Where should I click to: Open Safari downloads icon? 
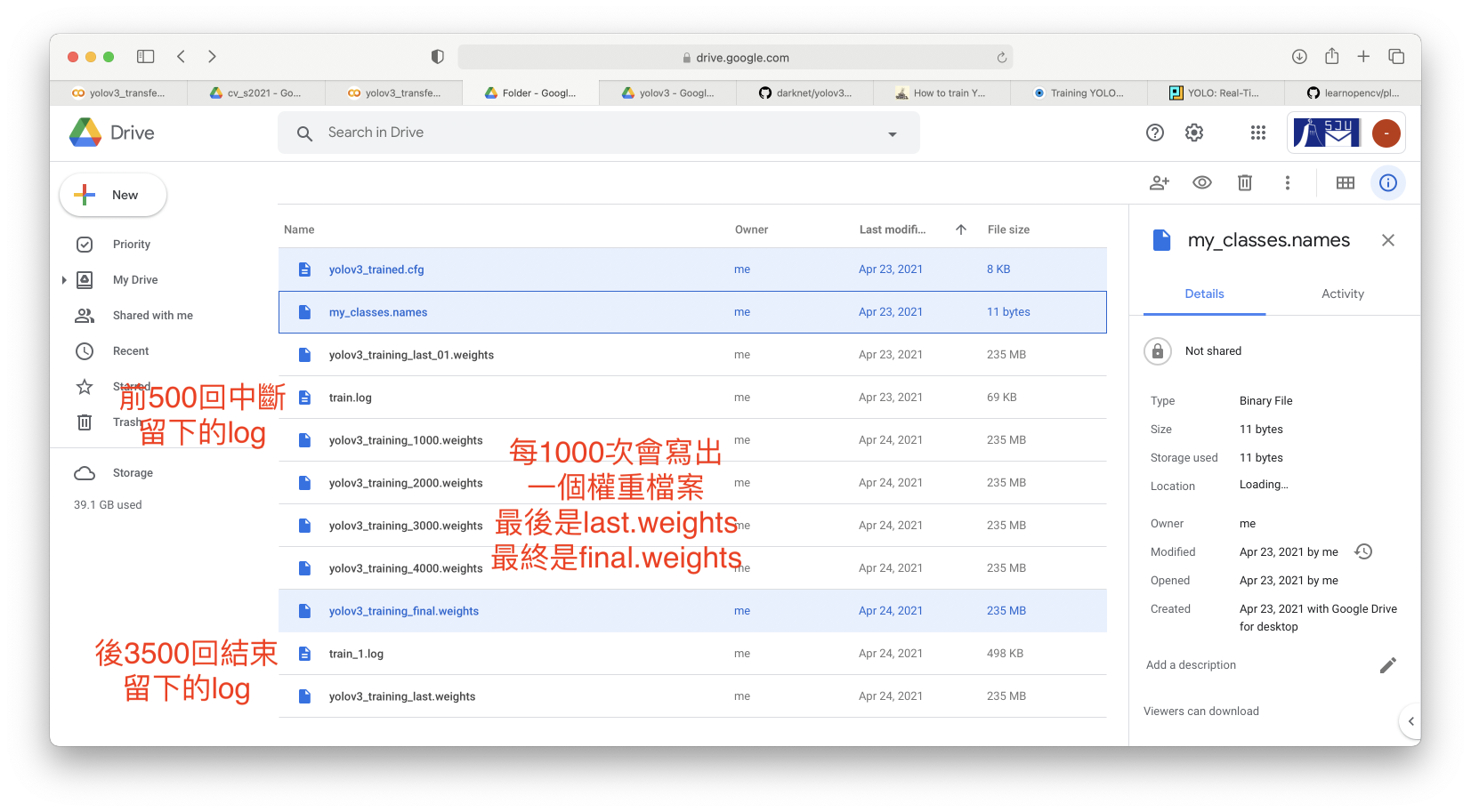click(x=1299, y=57)
